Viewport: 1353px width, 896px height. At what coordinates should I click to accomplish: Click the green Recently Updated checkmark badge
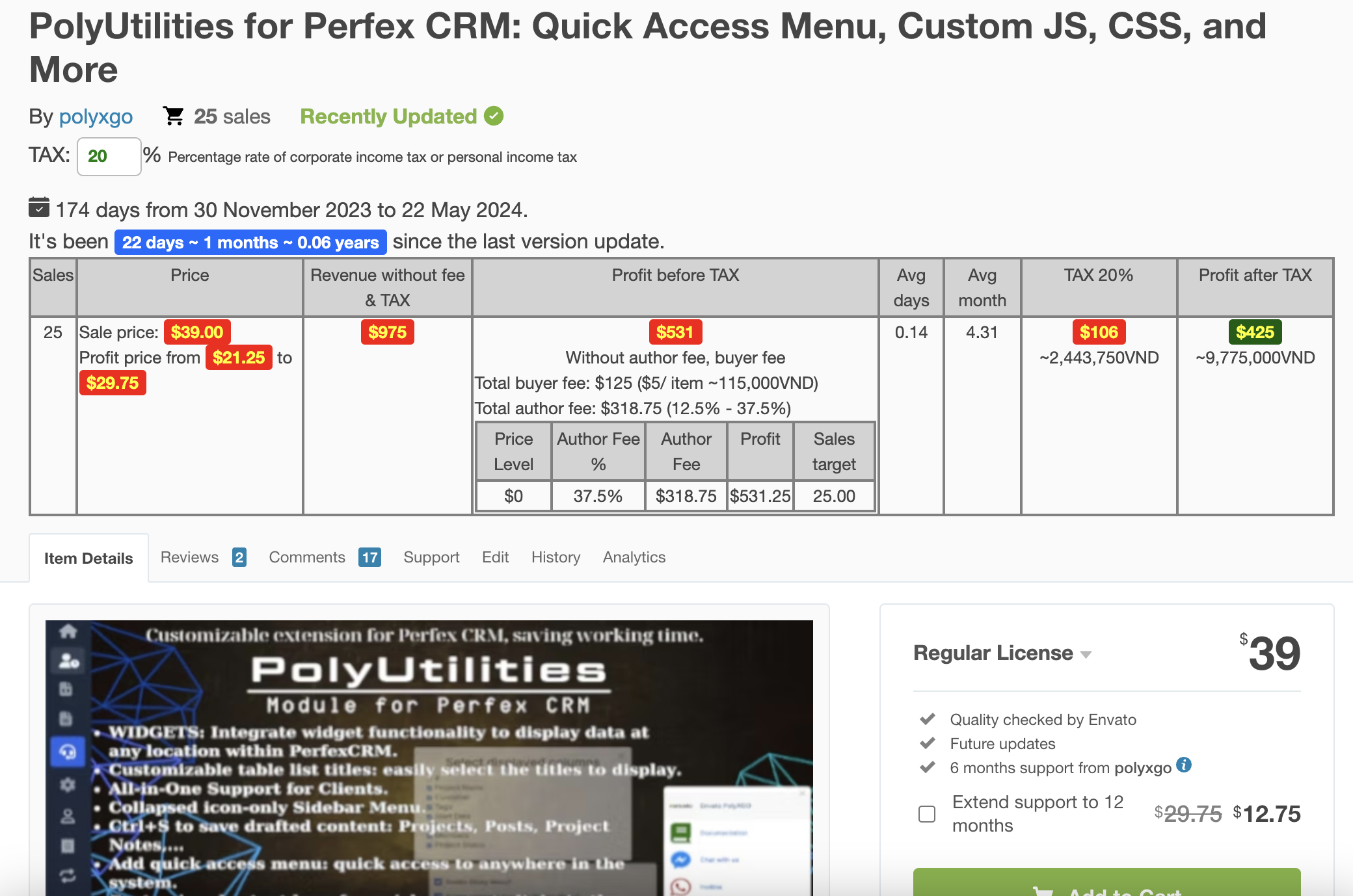(x=494, y=116)
